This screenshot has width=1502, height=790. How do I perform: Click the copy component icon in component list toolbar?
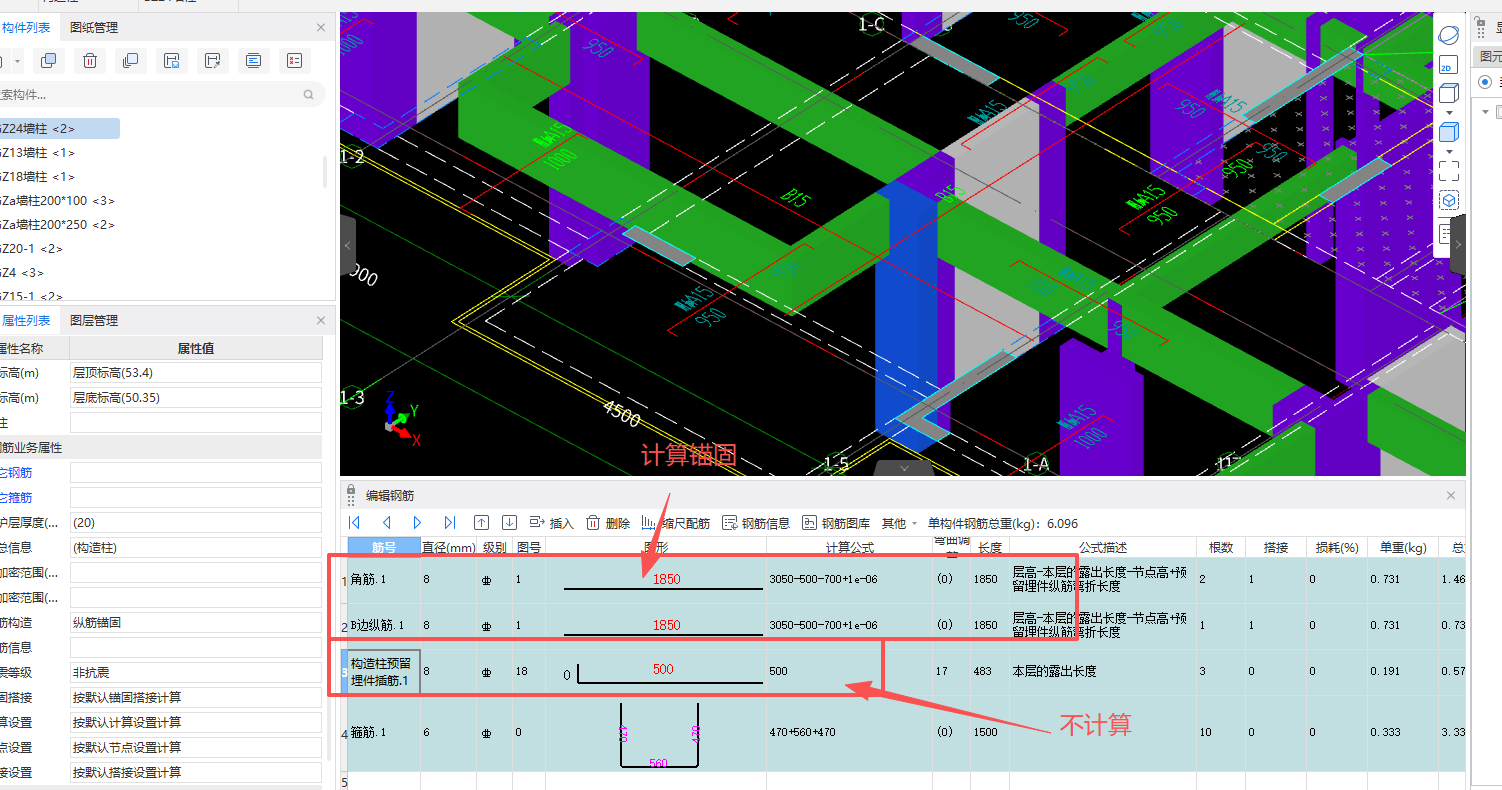point(48,61)
